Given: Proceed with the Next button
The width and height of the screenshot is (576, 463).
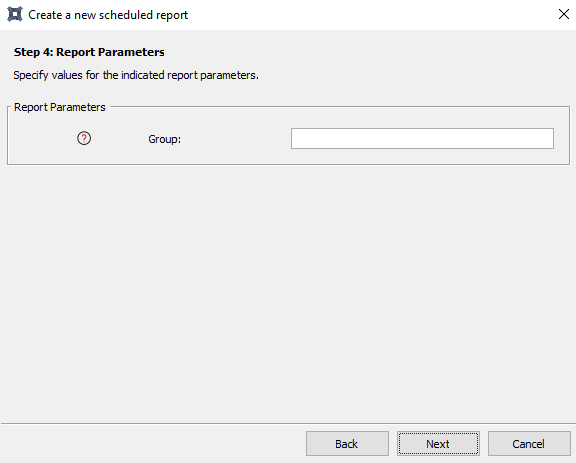Looking at the screenshot, I should coord(438,444).
